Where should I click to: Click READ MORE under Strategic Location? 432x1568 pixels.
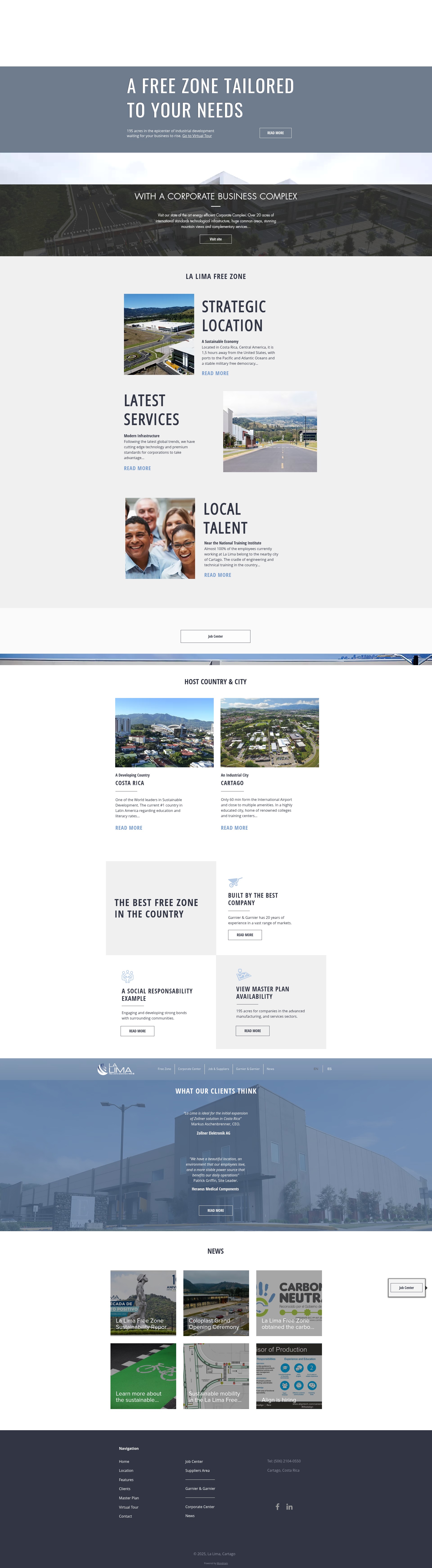[215, 373]
